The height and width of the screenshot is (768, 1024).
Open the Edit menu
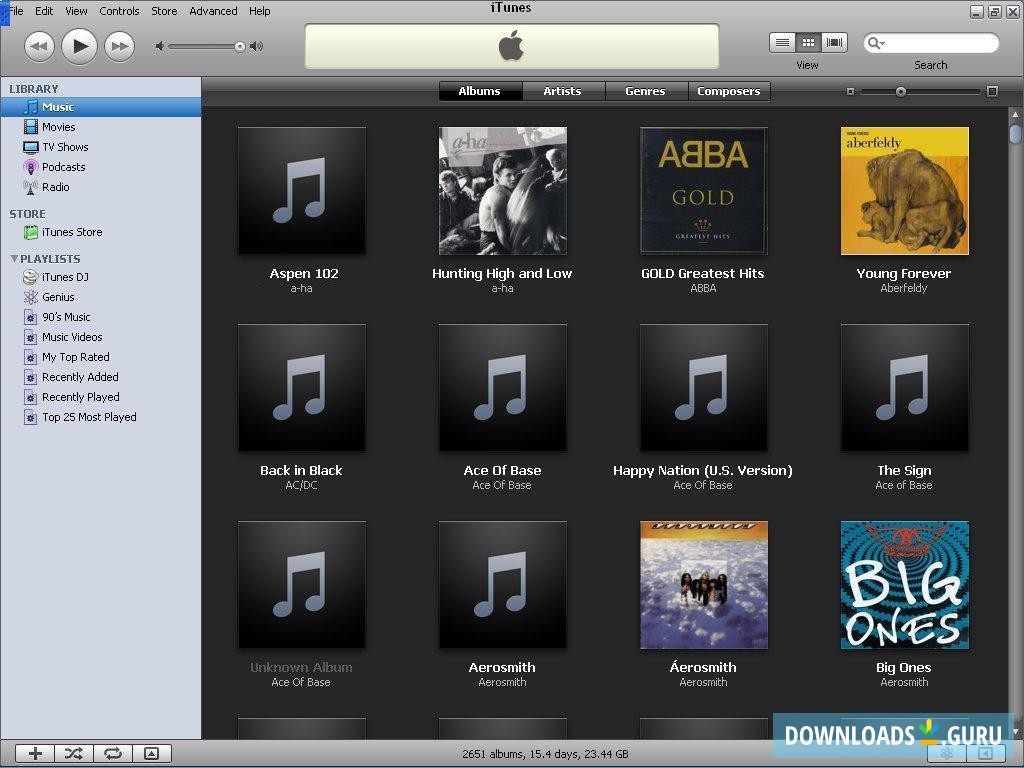click(x=44, y=11)
